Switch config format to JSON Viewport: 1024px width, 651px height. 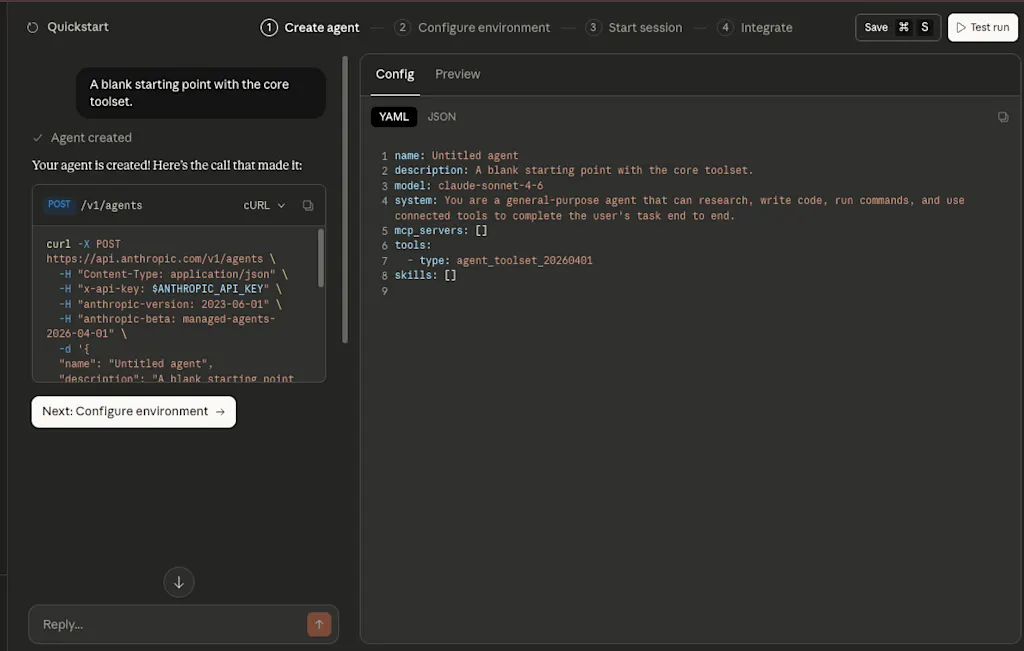441,117
